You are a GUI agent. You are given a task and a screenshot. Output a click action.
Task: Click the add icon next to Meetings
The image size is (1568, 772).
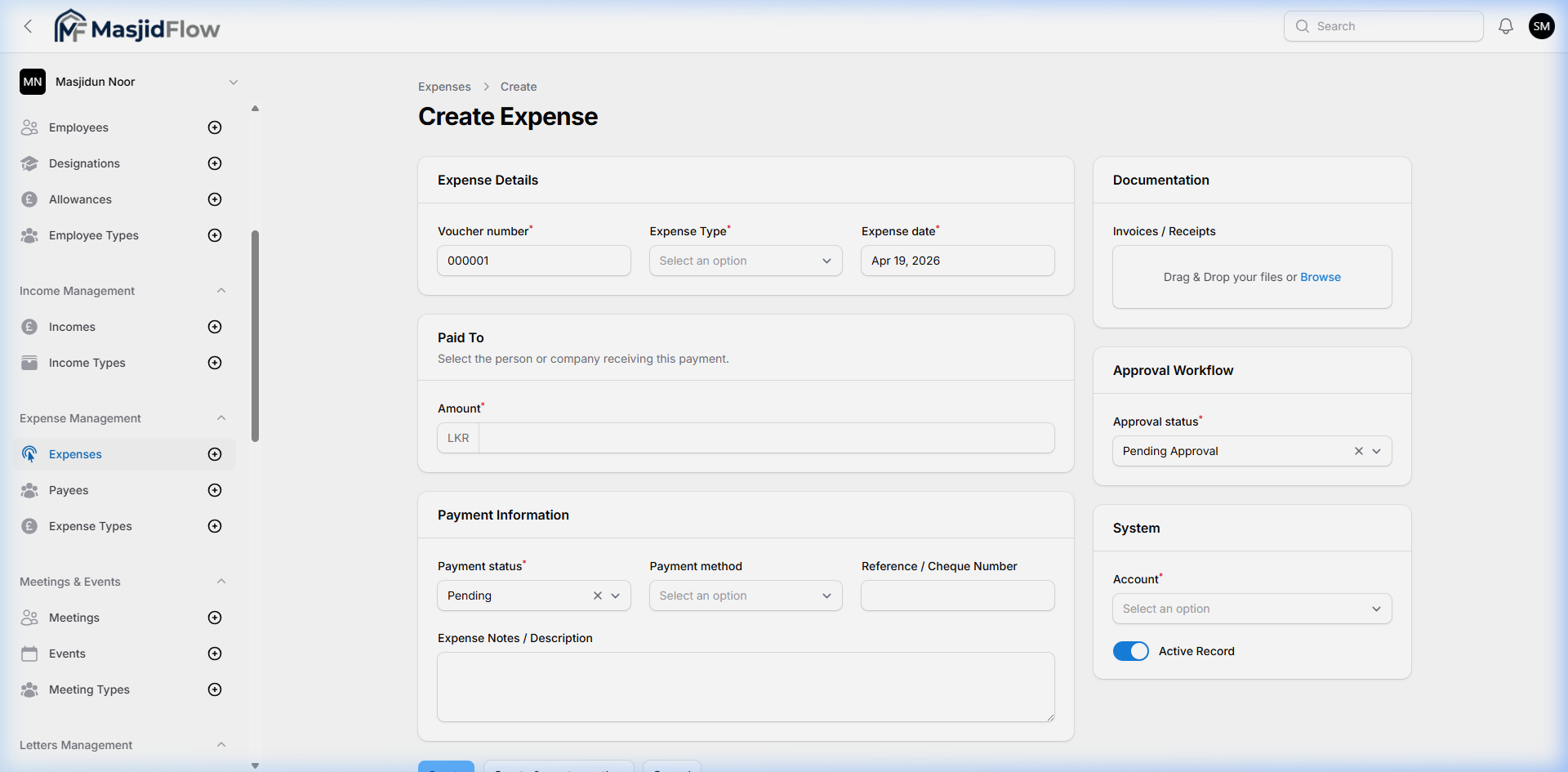(x=214, y=618)
